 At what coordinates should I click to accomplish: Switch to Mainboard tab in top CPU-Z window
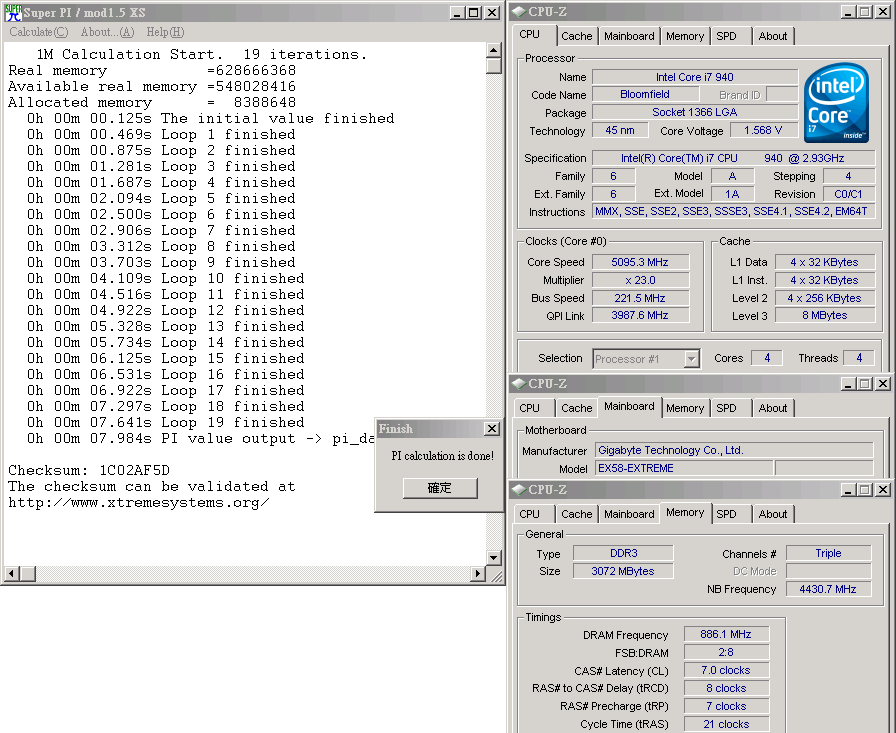[x=629, y=36]
